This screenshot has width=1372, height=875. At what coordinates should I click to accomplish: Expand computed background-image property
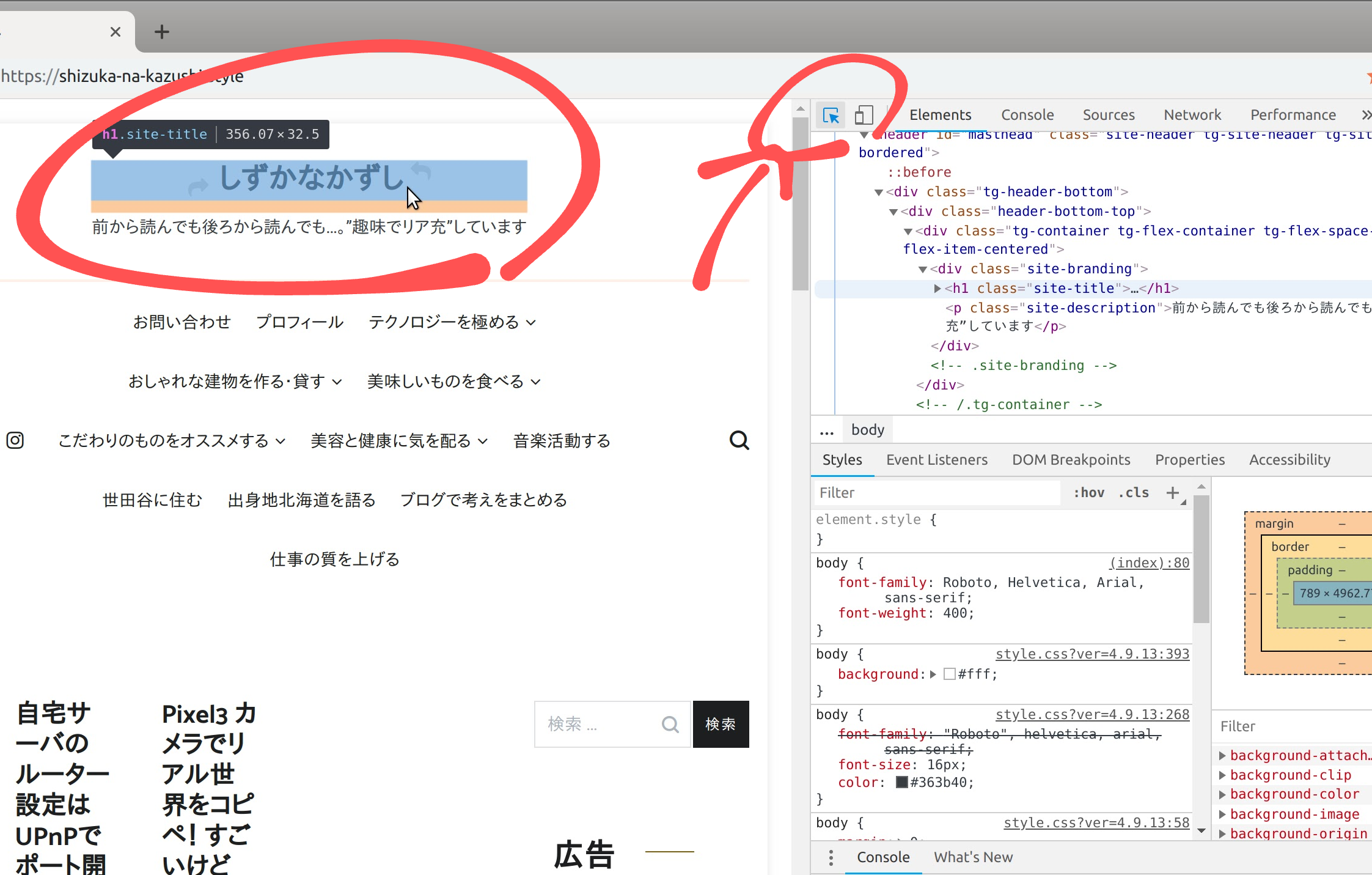point(1222,814)
